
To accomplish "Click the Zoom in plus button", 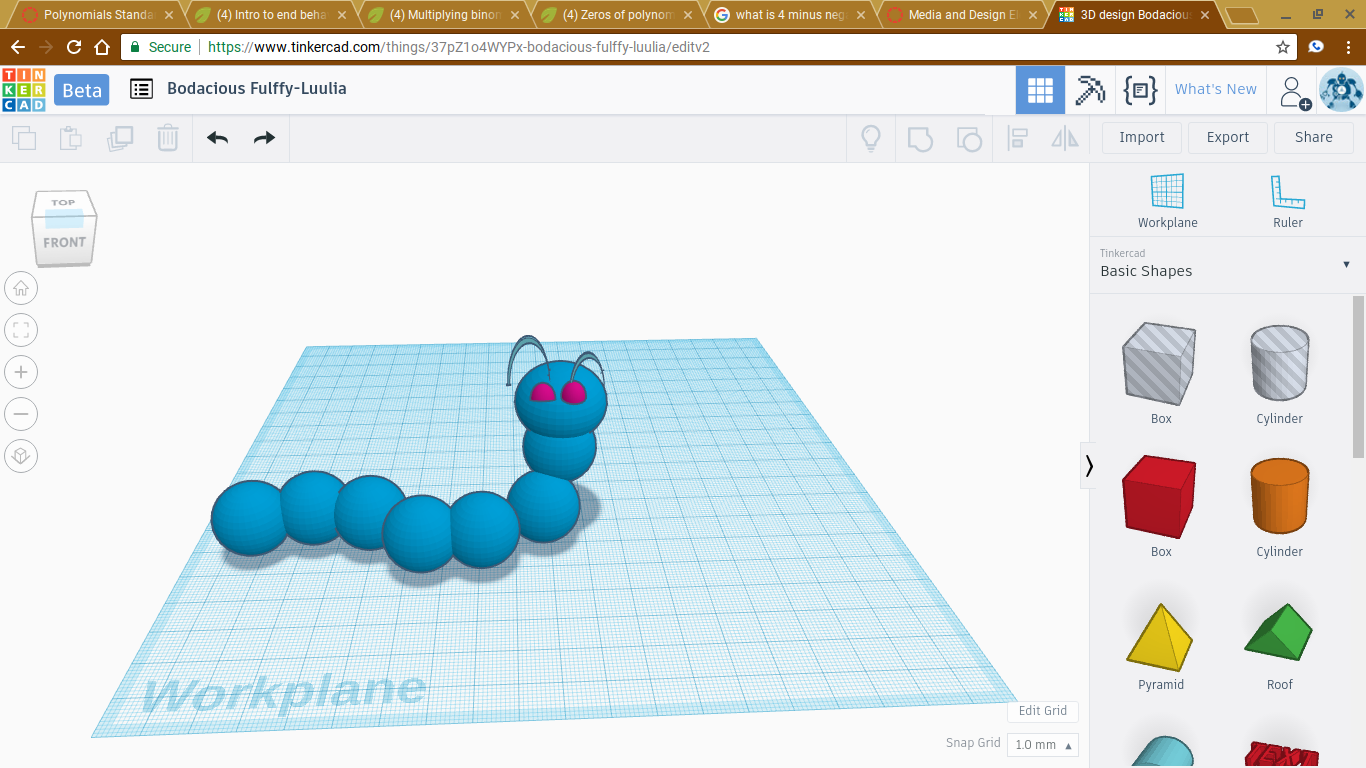I will pos(21,372).
